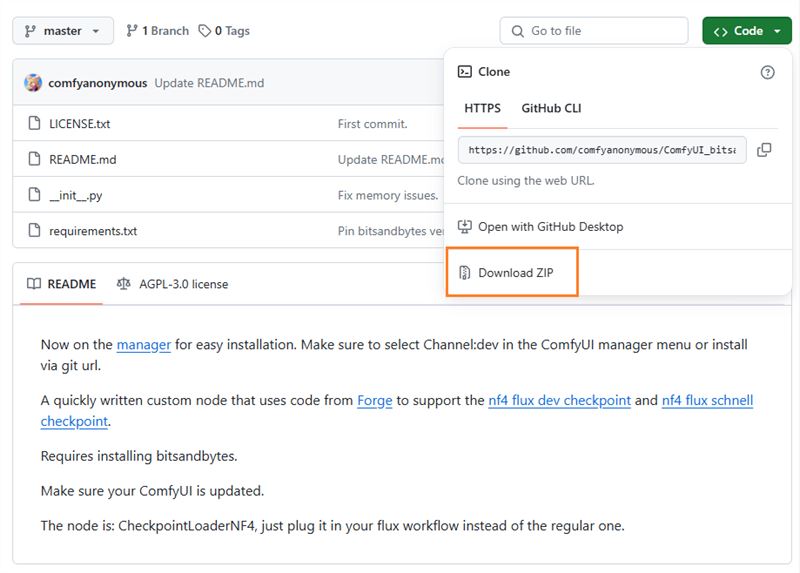Open the LICENSE.txt file
800x573 pixels.
(80, 124)
